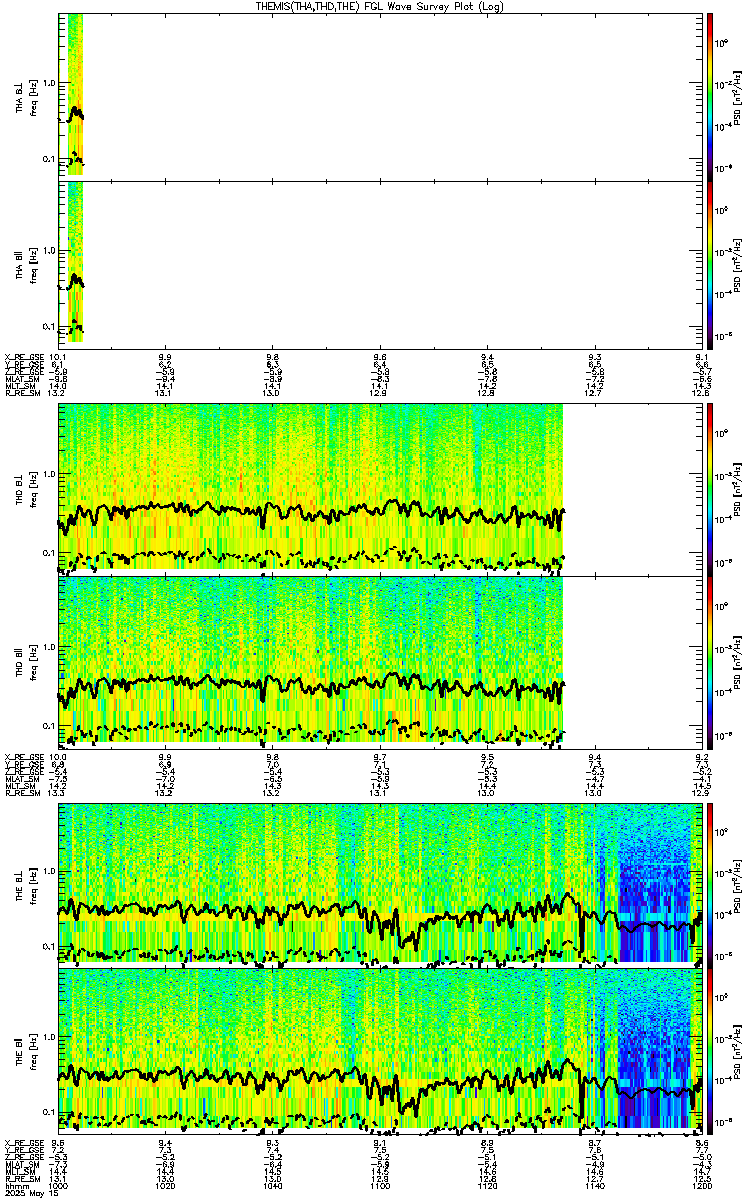The width and height of the screenshot is (750, 1200).
Task: Click the THA B-parallel panel color bar
Action: tap(711, 265)
